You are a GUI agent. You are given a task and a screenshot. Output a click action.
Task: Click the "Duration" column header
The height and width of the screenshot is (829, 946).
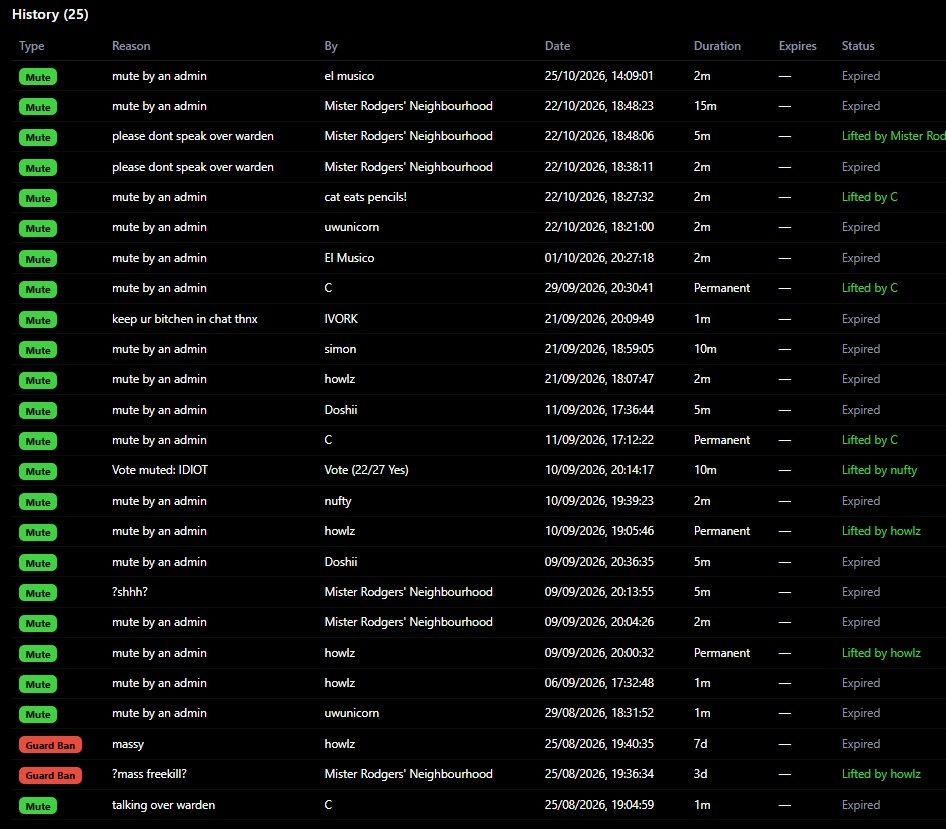(x=717, y=46)
